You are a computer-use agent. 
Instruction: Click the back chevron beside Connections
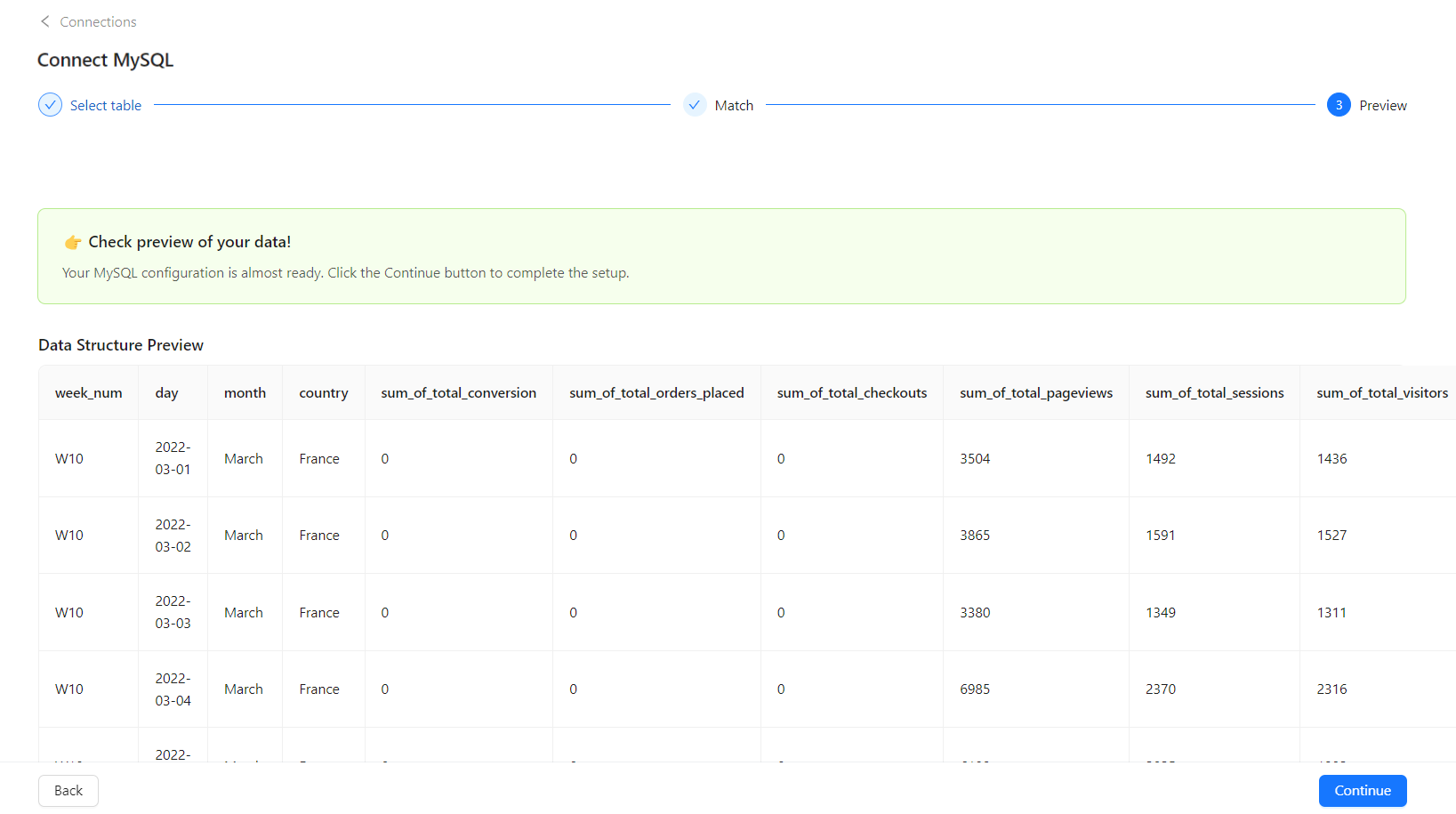coord(44,21)
